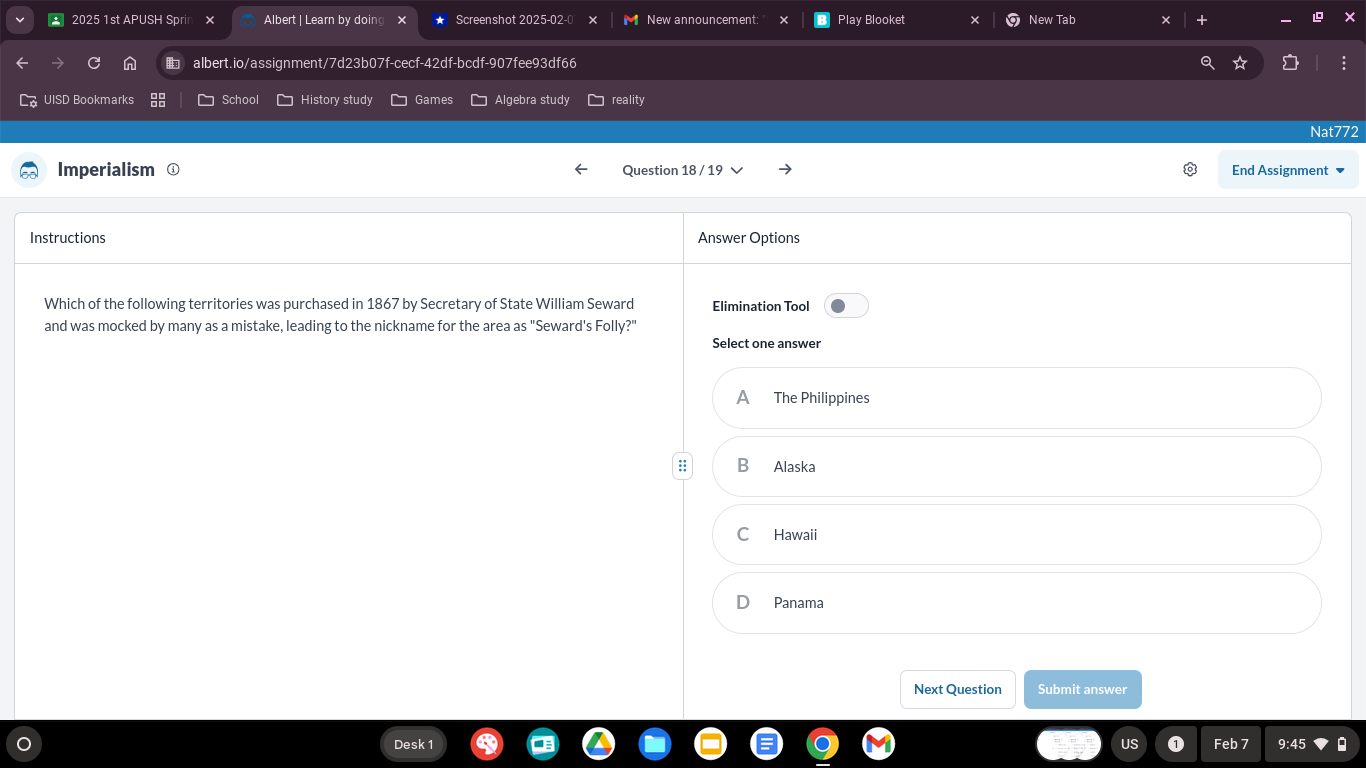The image size is (1366, 768).
Task: Close the 2025 1st APUSH Spring tab
Action: [210, 20]
